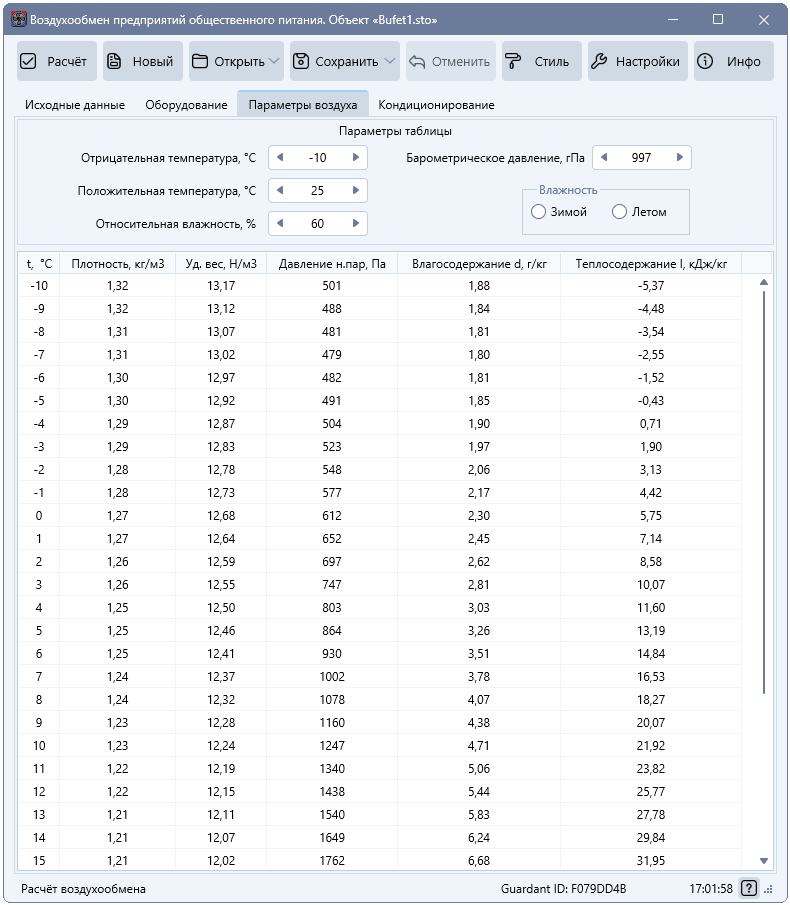Image resolution: width=790 pixels, height=905 pixels.
Task: Increase the negative temperature value
Action: pos(356,158)
